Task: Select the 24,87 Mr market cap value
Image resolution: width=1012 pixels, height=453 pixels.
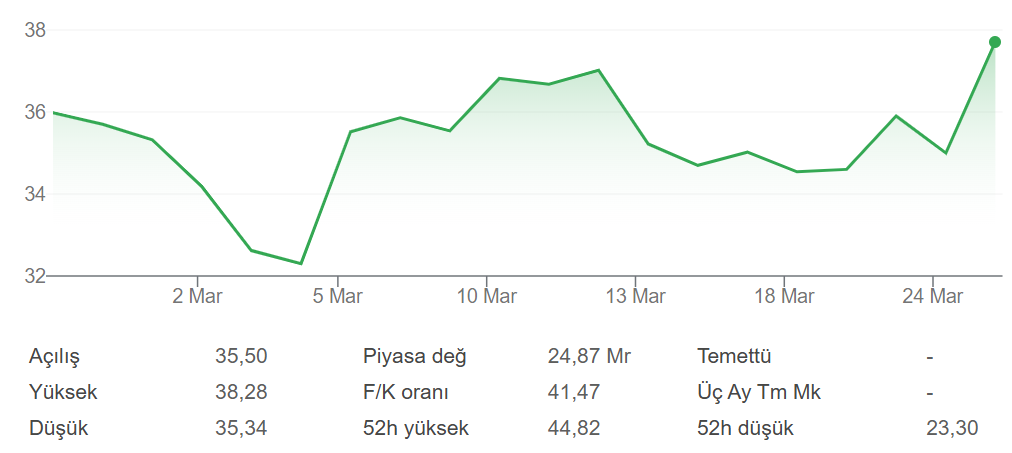Action: point(589,357)
